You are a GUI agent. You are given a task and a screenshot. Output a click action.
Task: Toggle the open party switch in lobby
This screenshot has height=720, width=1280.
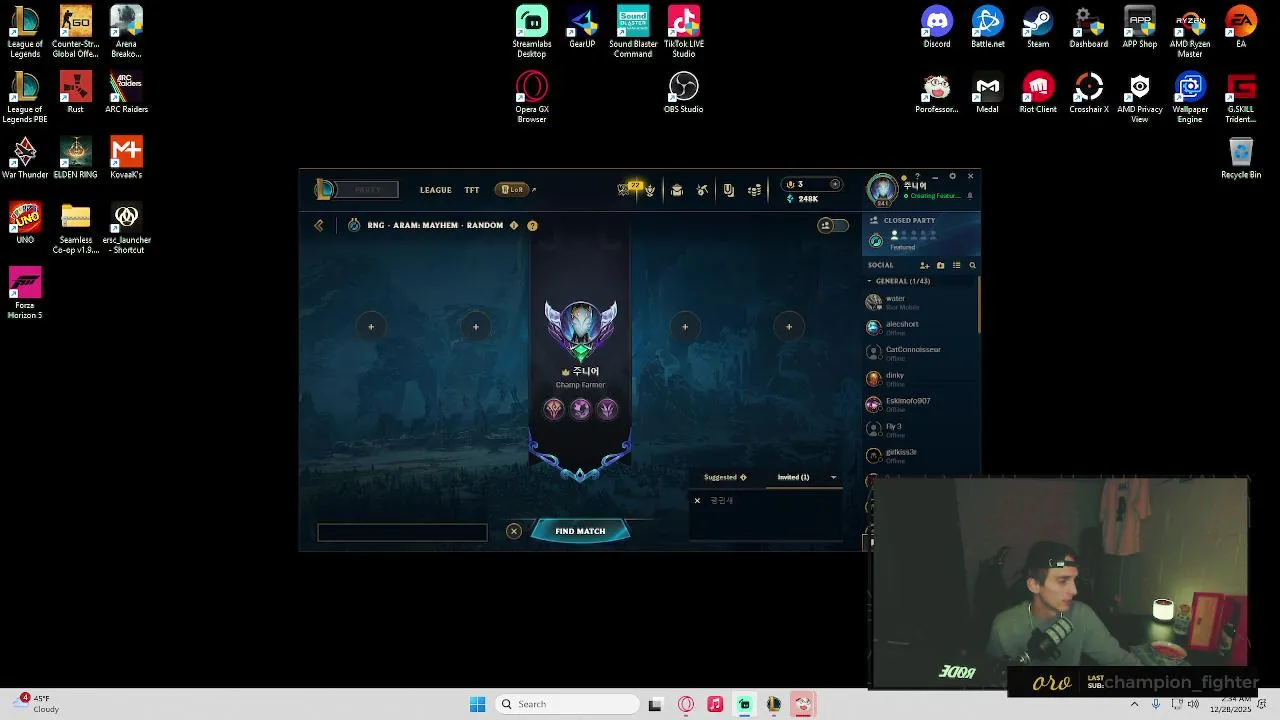click(x=832, y=225)
